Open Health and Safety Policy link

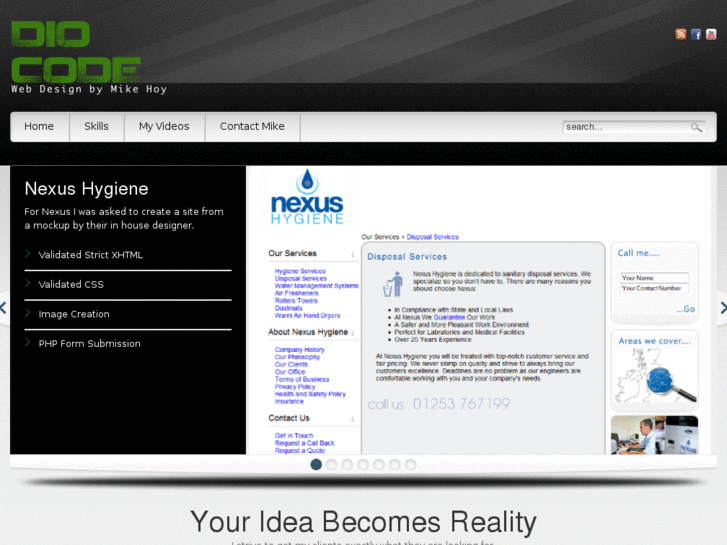click(310, 394)
